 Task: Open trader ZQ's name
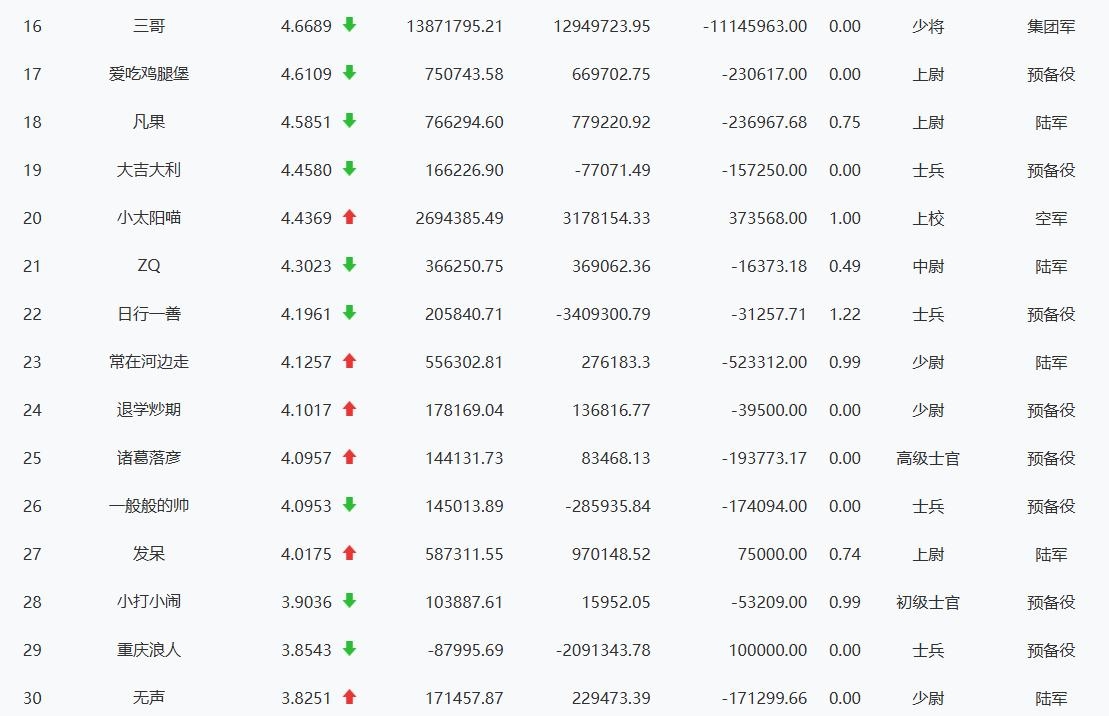pos(149,265)
